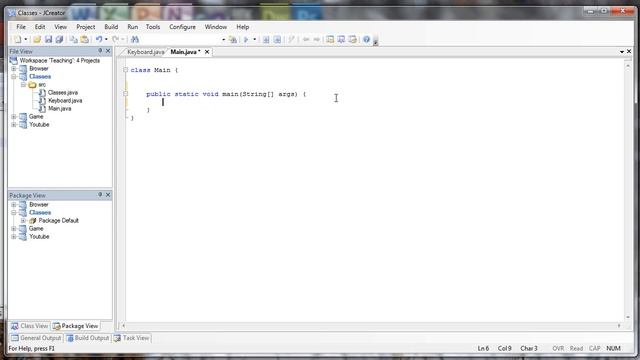The height and width of the screenshot is (360, 640).
Task: Click the status bar Ln 6 indicator
Action: [483, 349]
